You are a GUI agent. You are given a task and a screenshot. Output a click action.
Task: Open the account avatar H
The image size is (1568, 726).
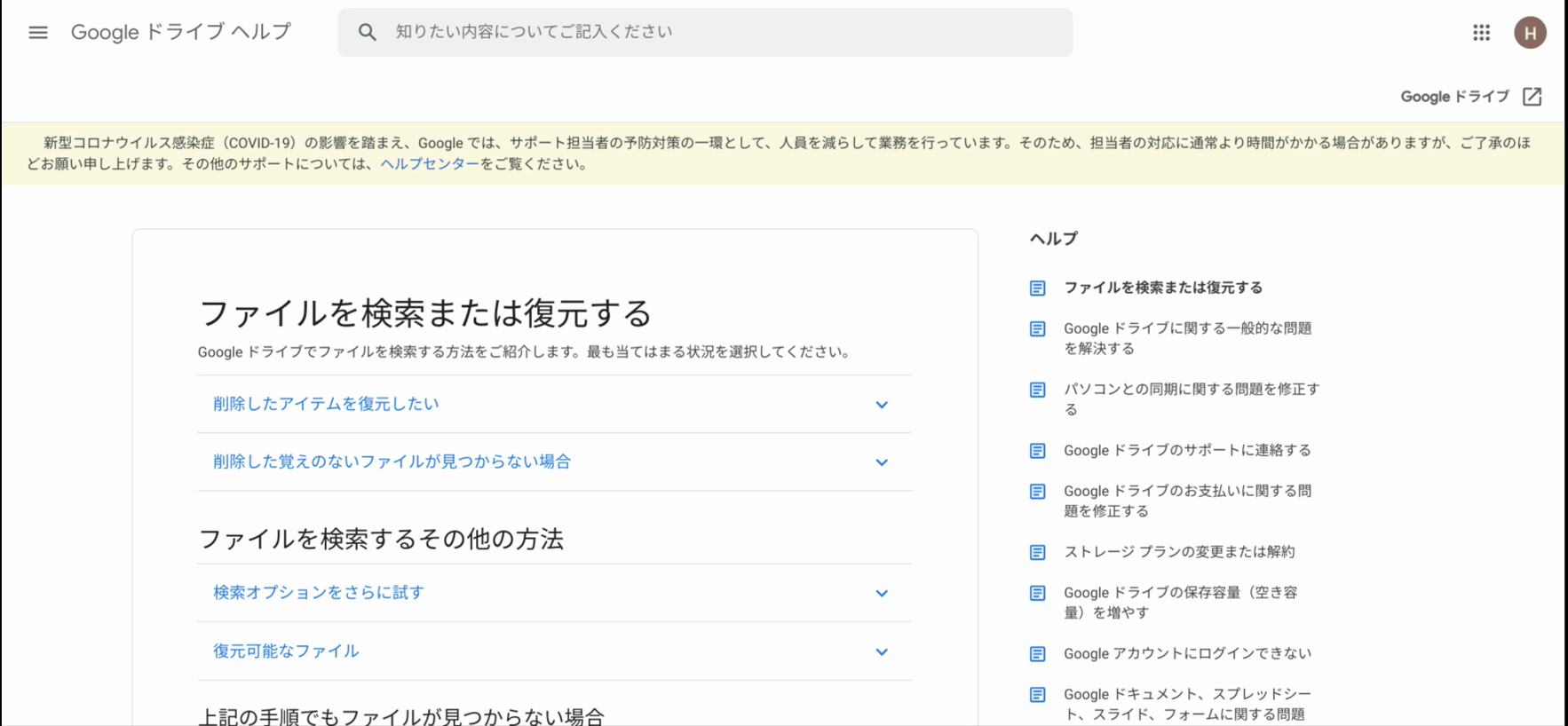[x=1530, y=33]
